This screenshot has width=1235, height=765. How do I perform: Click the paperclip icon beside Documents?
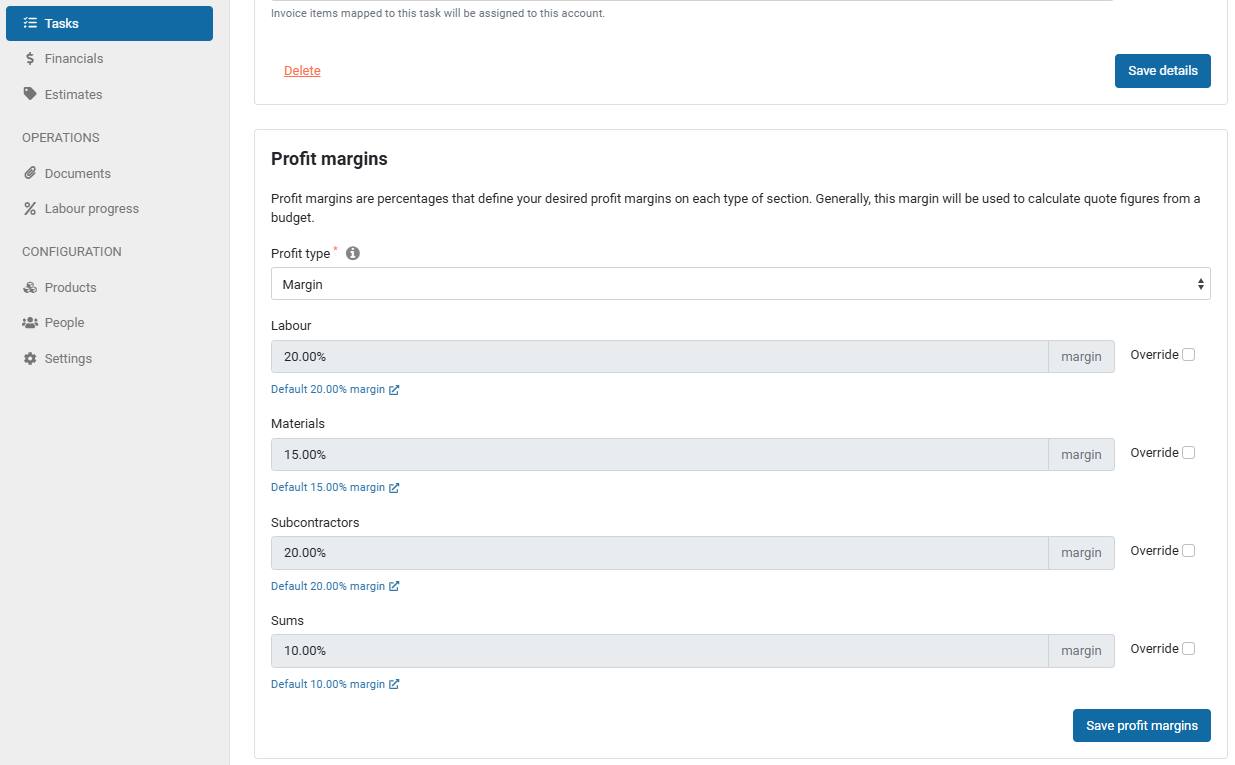(30, 173)
